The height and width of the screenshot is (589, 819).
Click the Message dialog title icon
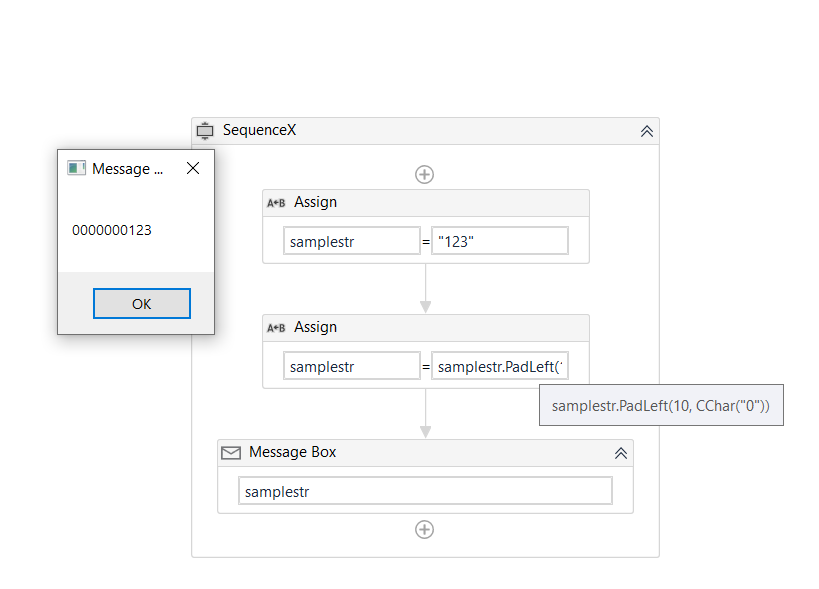click(x=76, y=168)
